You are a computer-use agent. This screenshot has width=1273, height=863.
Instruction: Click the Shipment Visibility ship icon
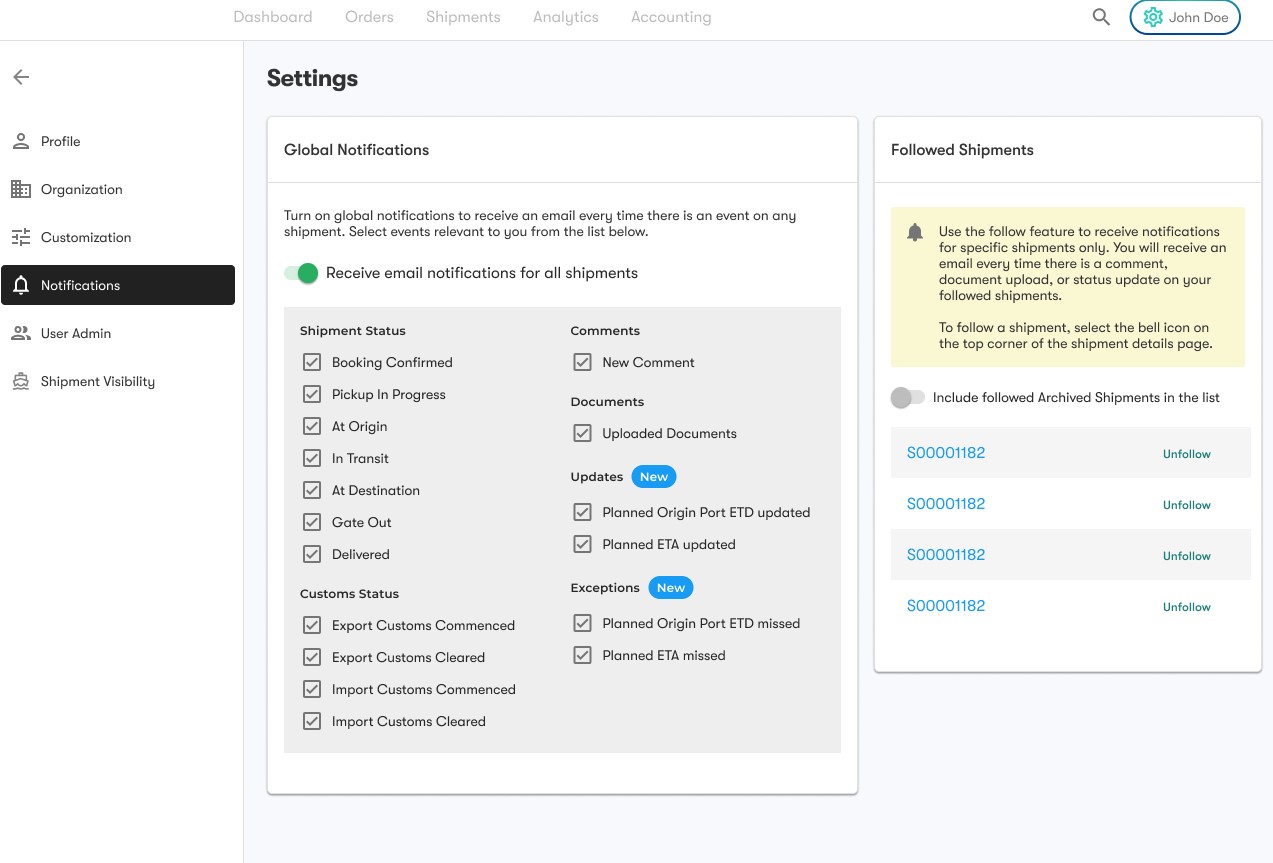pos(21,381)
